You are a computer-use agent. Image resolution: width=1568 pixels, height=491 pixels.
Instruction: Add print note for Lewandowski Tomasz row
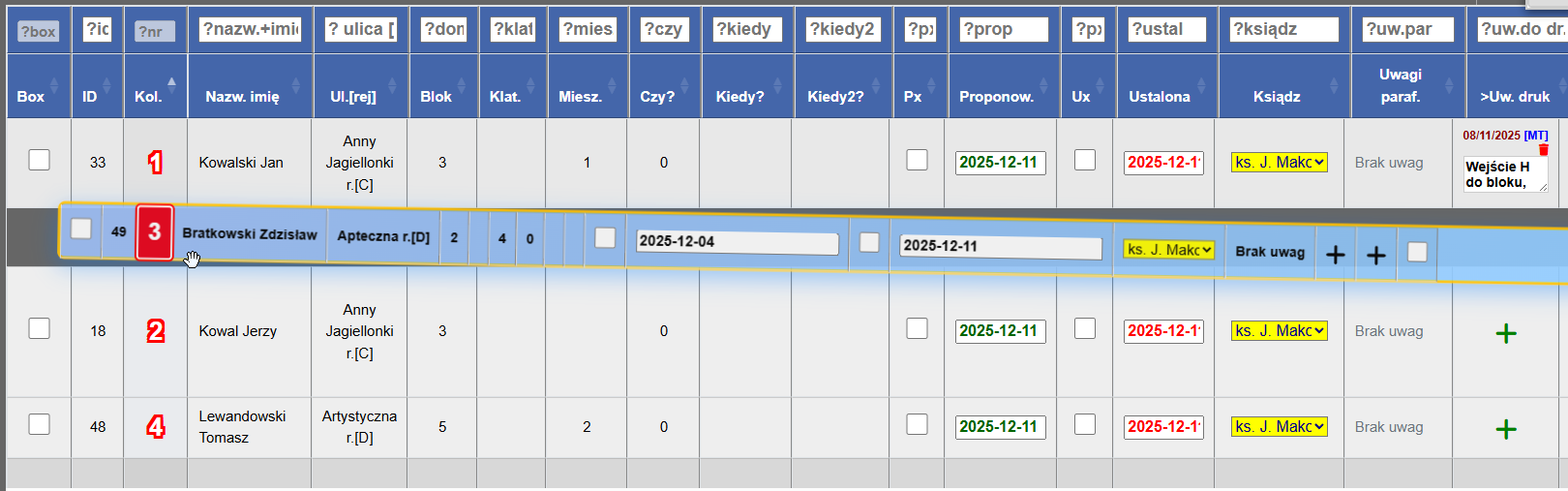pos(1506,429)
